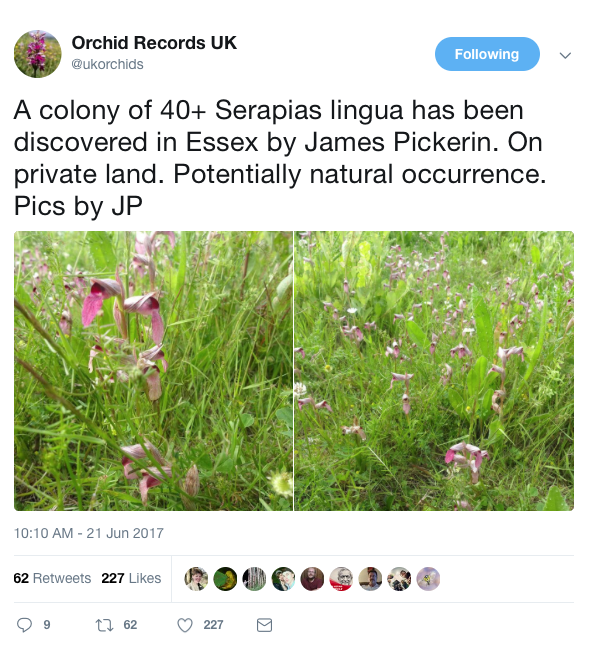Open the third liker avatar with trees
The image size is (599, 662).
[254, 578]
